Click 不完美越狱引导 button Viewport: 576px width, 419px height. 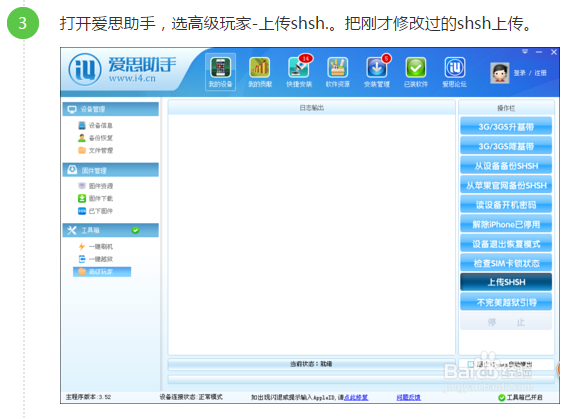[506, 302]
